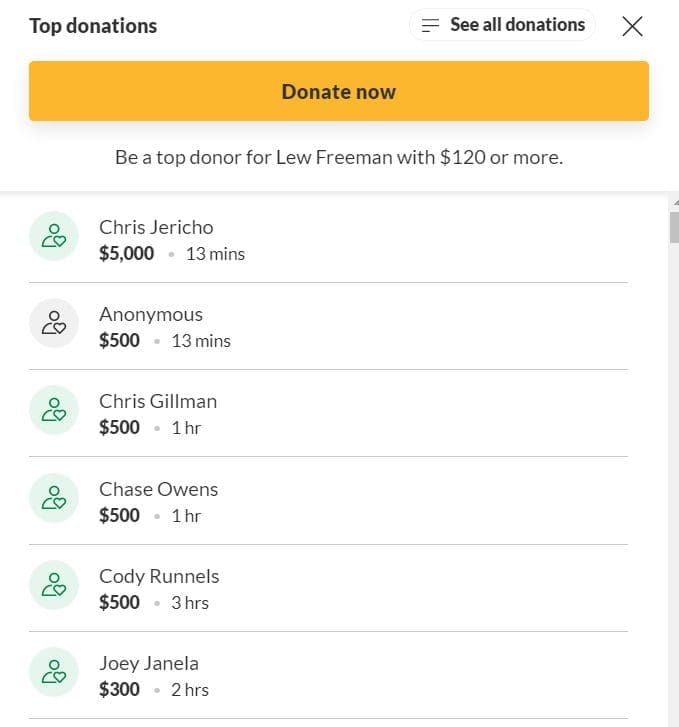Click the filter lines icon beside See all donations
Screen dimensions: 679x727
(x=431, y=26)
